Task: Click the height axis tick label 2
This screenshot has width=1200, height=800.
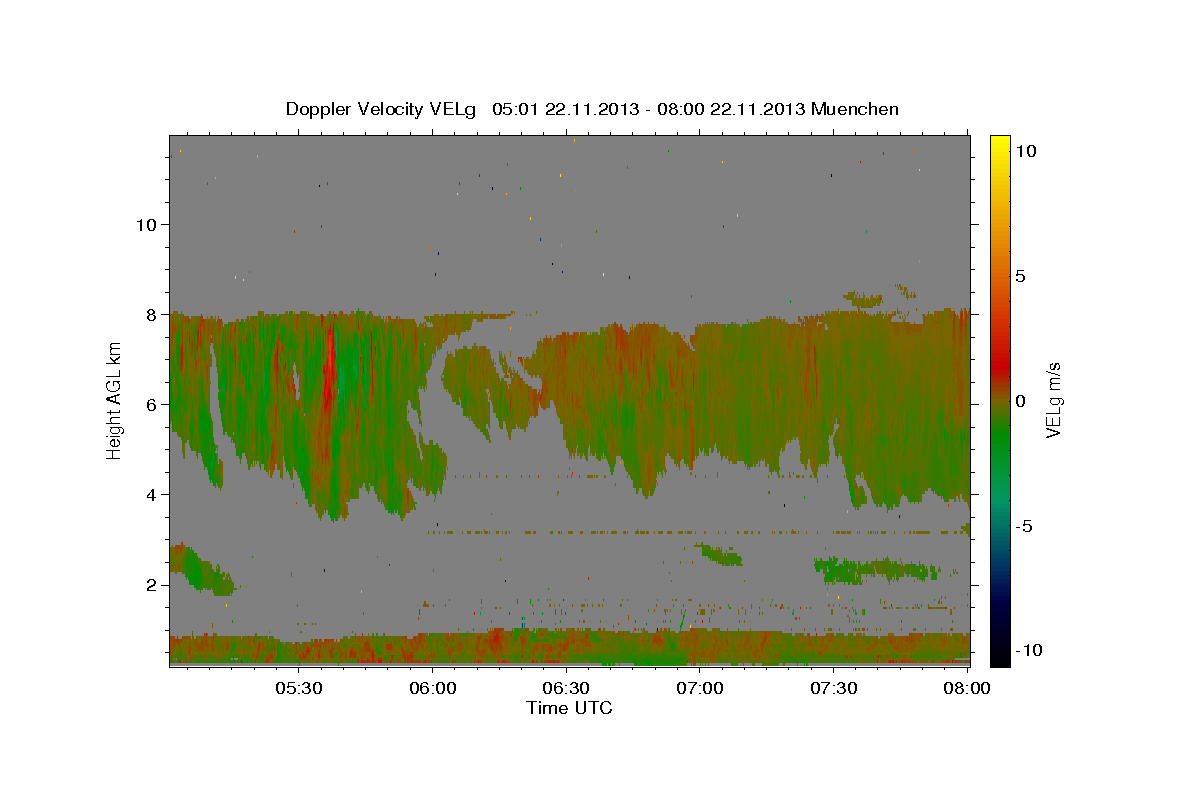Action: pos(152,585)
